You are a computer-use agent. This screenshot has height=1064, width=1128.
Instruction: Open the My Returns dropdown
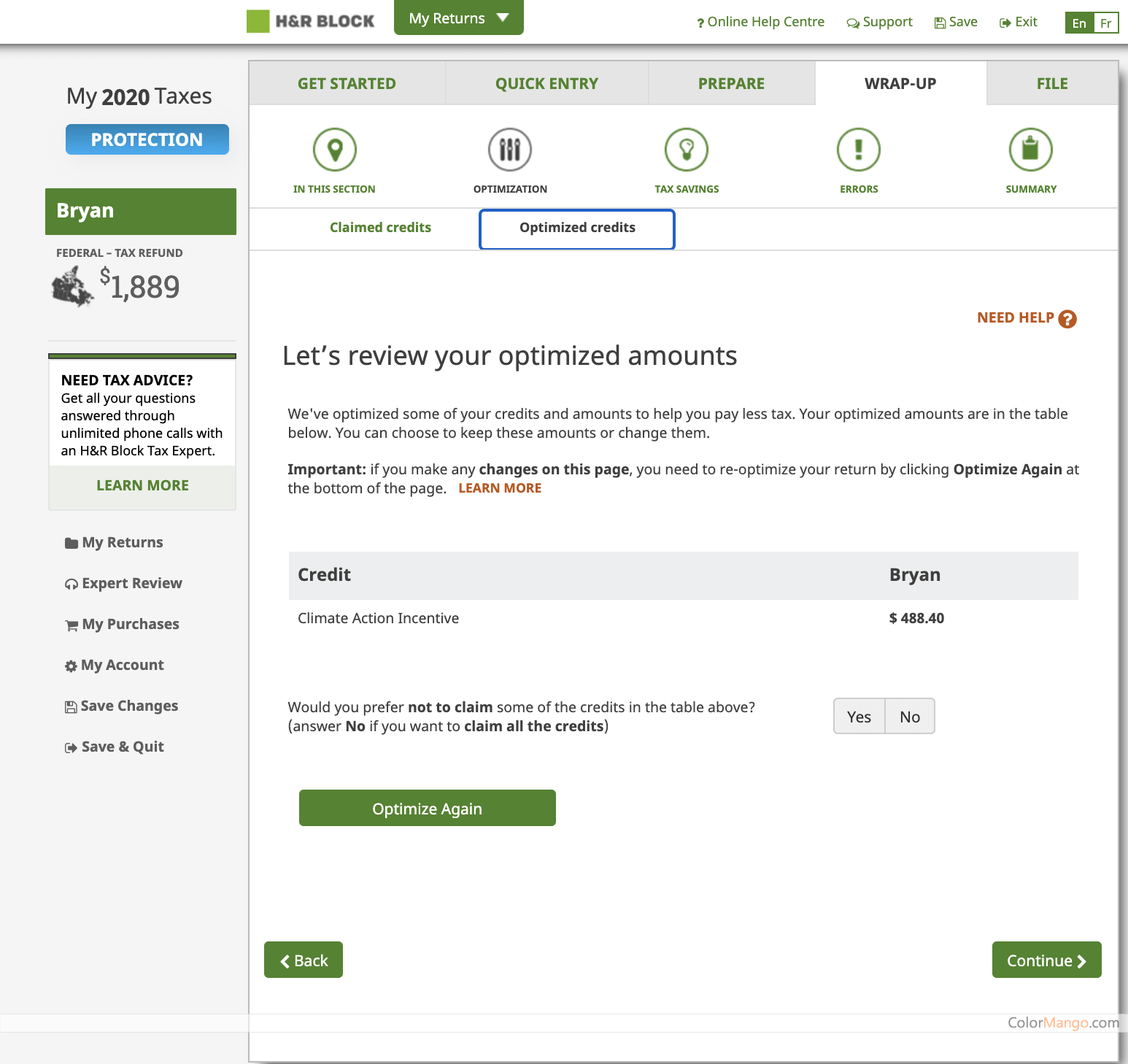(x=458, y=18)
